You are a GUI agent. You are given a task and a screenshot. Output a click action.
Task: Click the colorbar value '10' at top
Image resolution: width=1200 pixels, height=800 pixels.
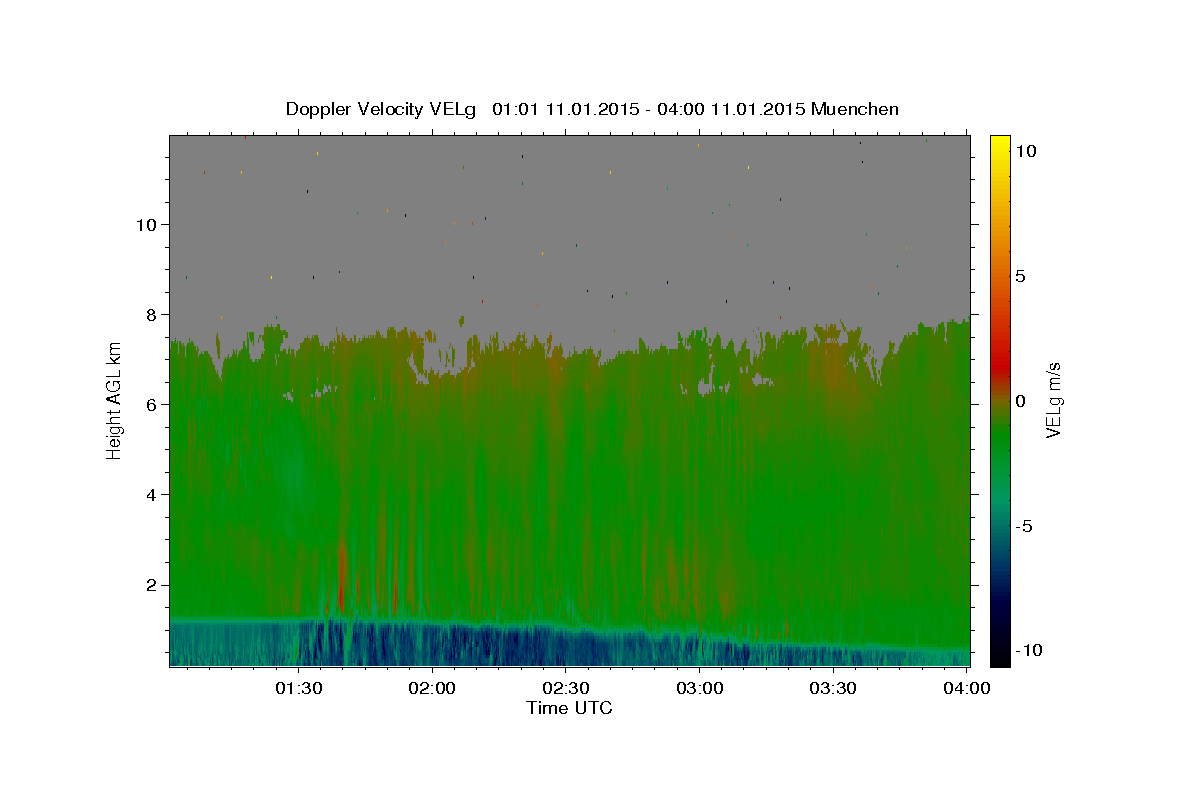tap(1026, 151)
